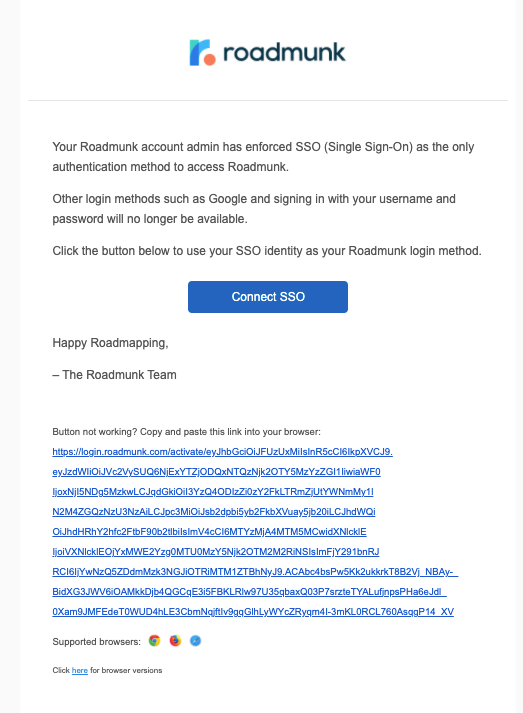The image size is (523, 713).
Task: Click link line starting with IjoiVXNlcklEOjYx
Action: pyautogui.click(x=216, y=552)
